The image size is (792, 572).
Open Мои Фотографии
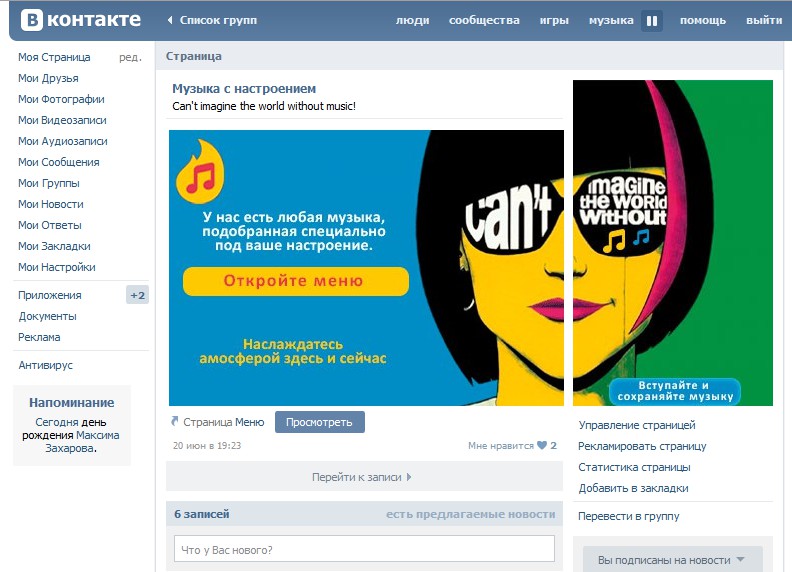pos(61,99)
